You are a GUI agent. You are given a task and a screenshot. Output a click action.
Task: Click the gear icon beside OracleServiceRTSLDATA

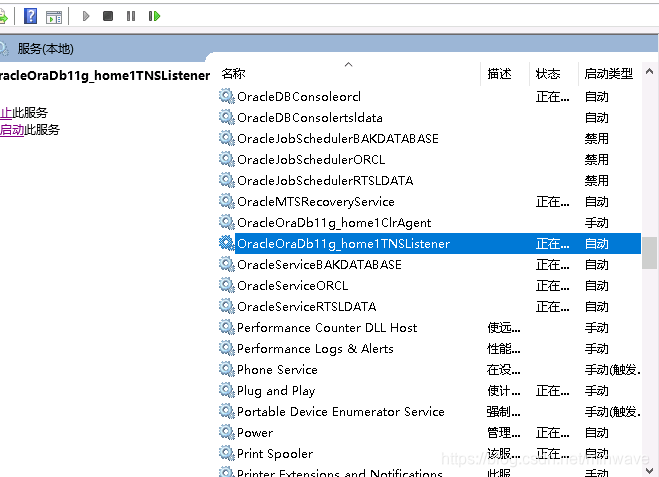[x=227, y=306]
